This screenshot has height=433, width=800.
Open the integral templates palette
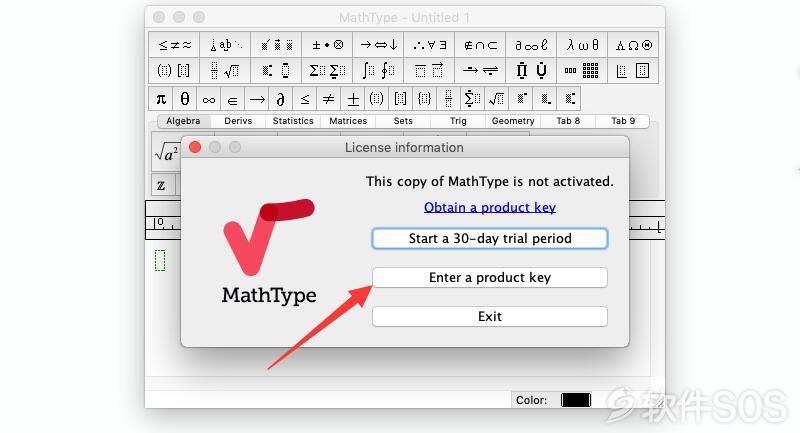pos(378,70)
